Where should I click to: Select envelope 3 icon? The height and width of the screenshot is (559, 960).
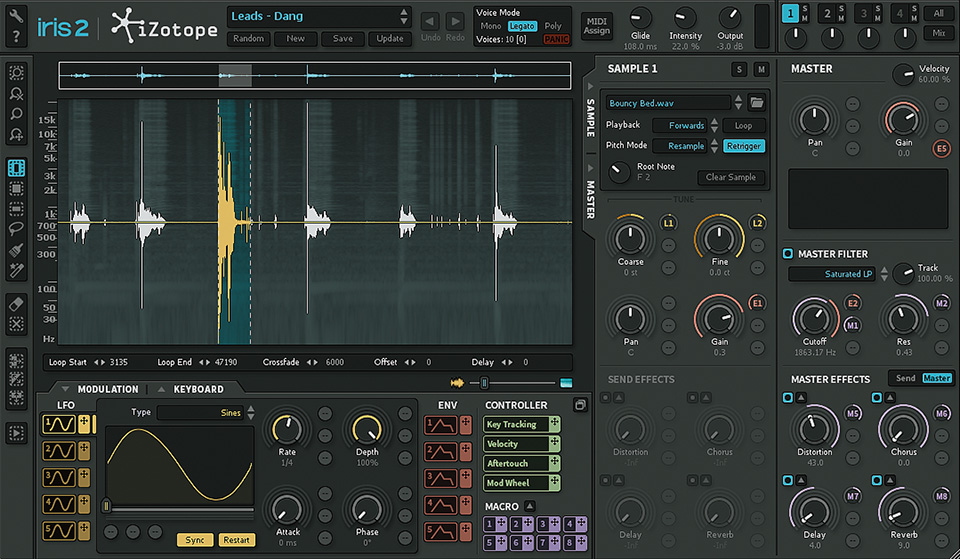[441, 478]
